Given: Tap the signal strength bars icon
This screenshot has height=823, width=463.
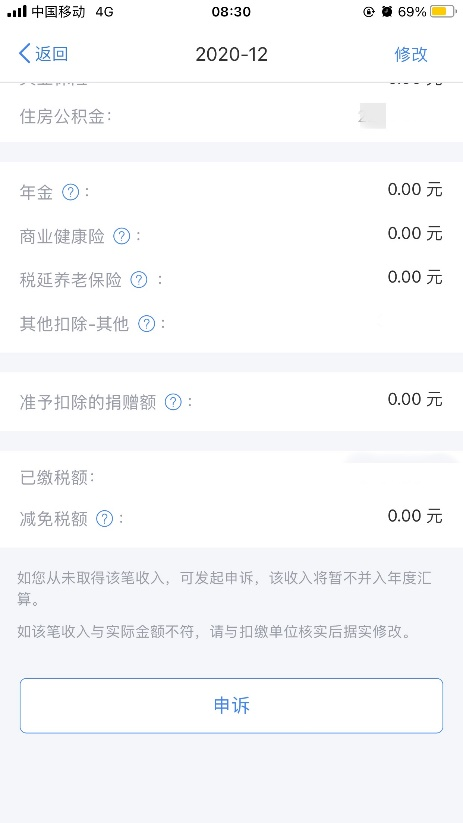Looking at the screenshot, I should [17, 12].
